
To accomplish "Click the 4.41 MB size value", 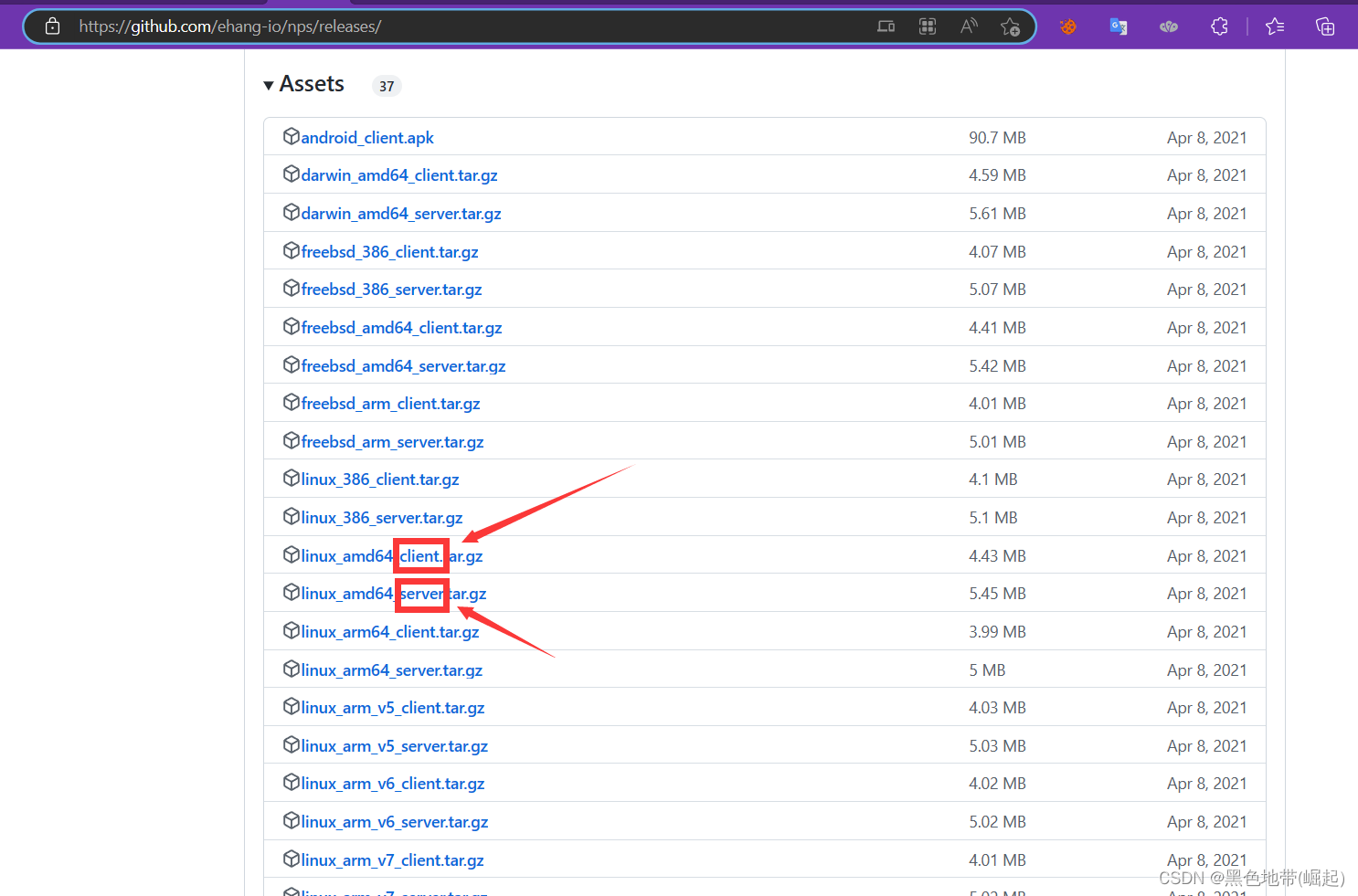I will pyautogui.click(x=997, y=328).
